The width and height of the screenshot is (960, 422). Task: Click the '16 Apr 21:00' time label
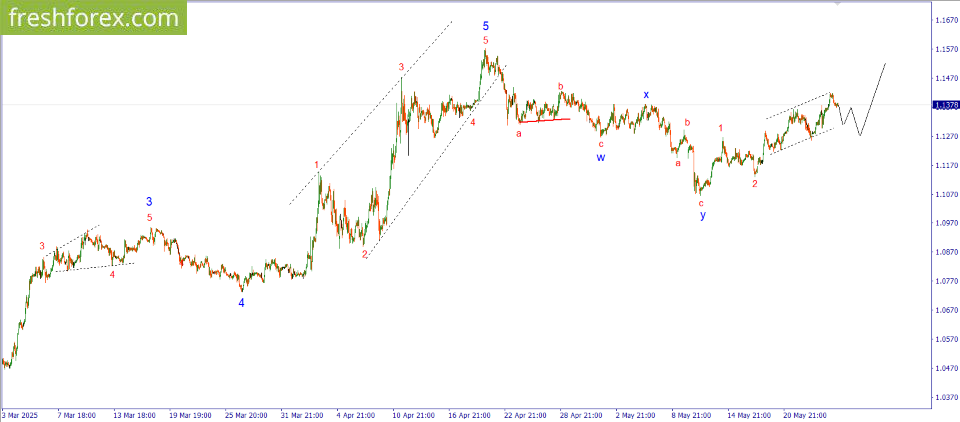pyautogui.click(x=470, y=415)
